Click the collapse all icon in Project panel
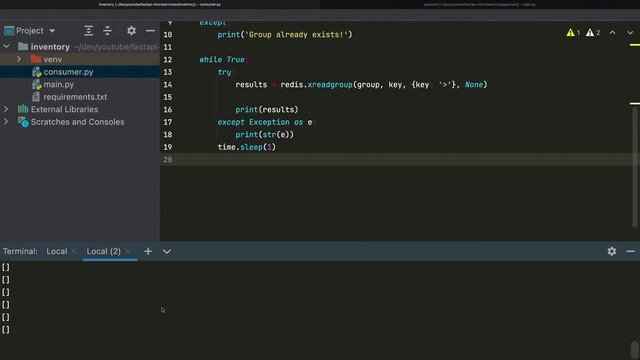This screenshot has width=640, height=360. [107, 31]
